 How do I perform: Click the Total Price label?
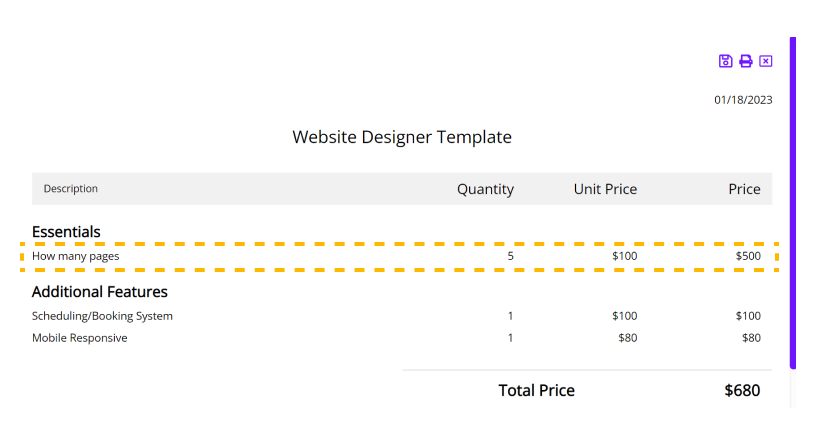536,390
